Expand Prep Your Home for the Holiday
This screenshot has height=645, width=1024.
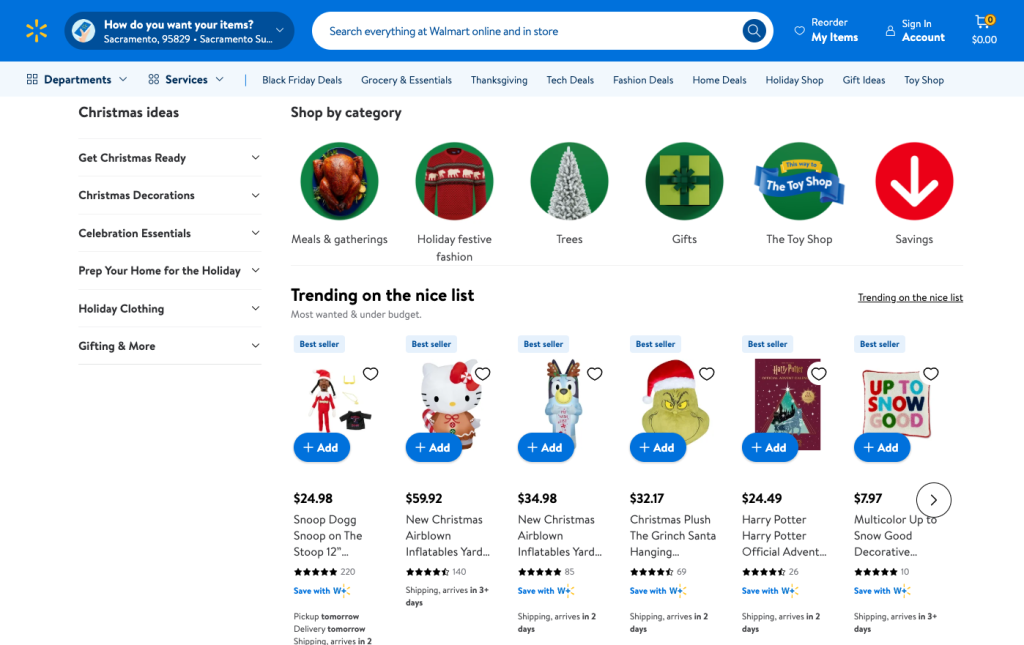point(169,270)
